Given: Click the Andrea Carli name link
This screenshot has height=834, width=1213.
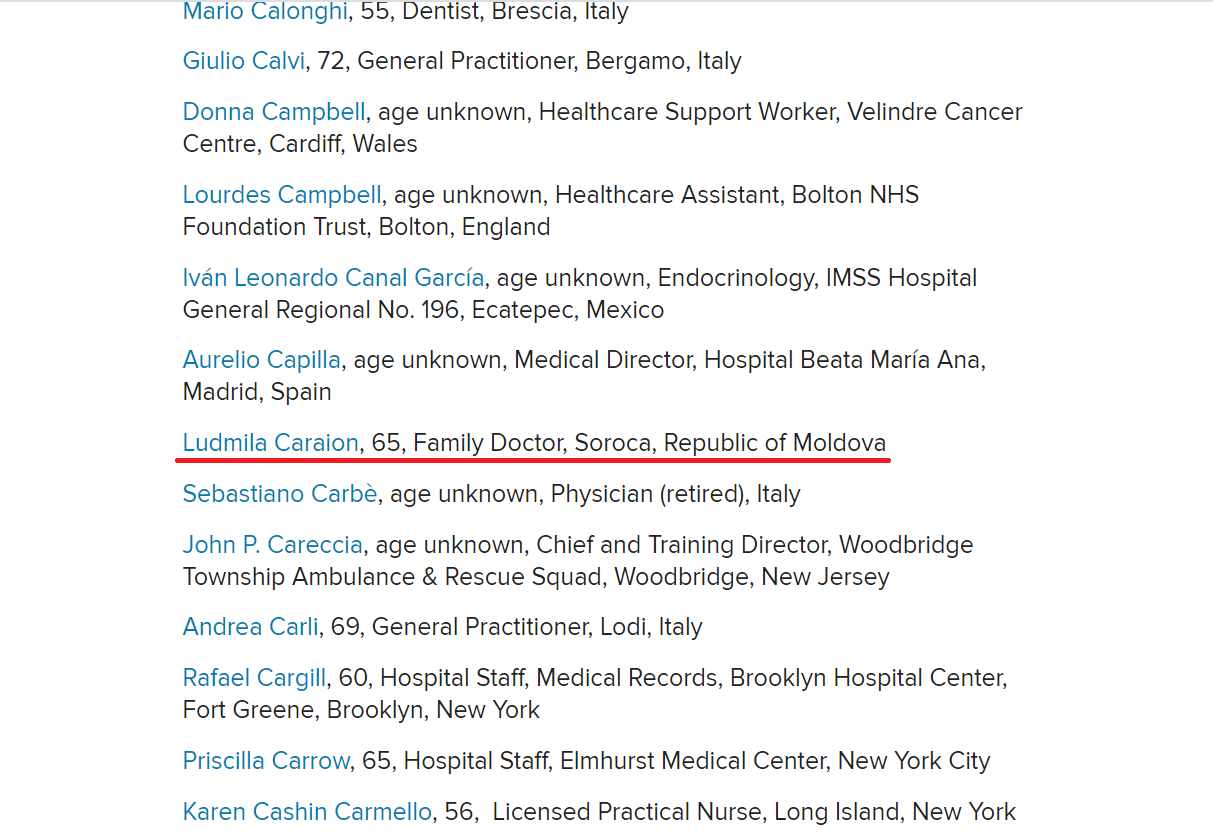Looking at the screenshot, I should 250,627.
